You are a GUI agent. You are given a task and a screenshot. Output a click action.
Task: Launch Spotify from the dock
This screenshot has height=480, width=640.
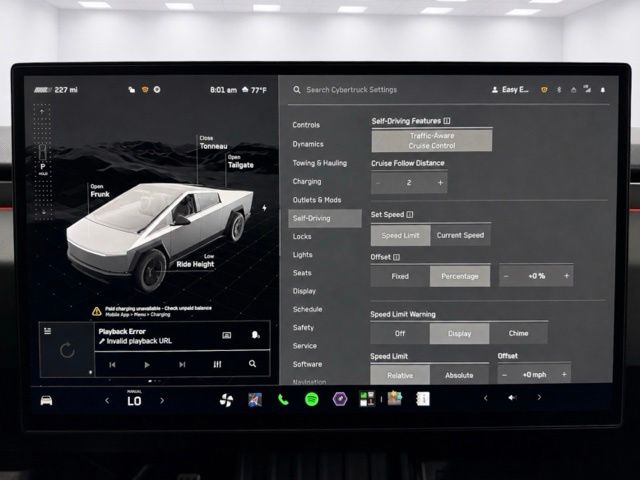(x=311, y=399)
